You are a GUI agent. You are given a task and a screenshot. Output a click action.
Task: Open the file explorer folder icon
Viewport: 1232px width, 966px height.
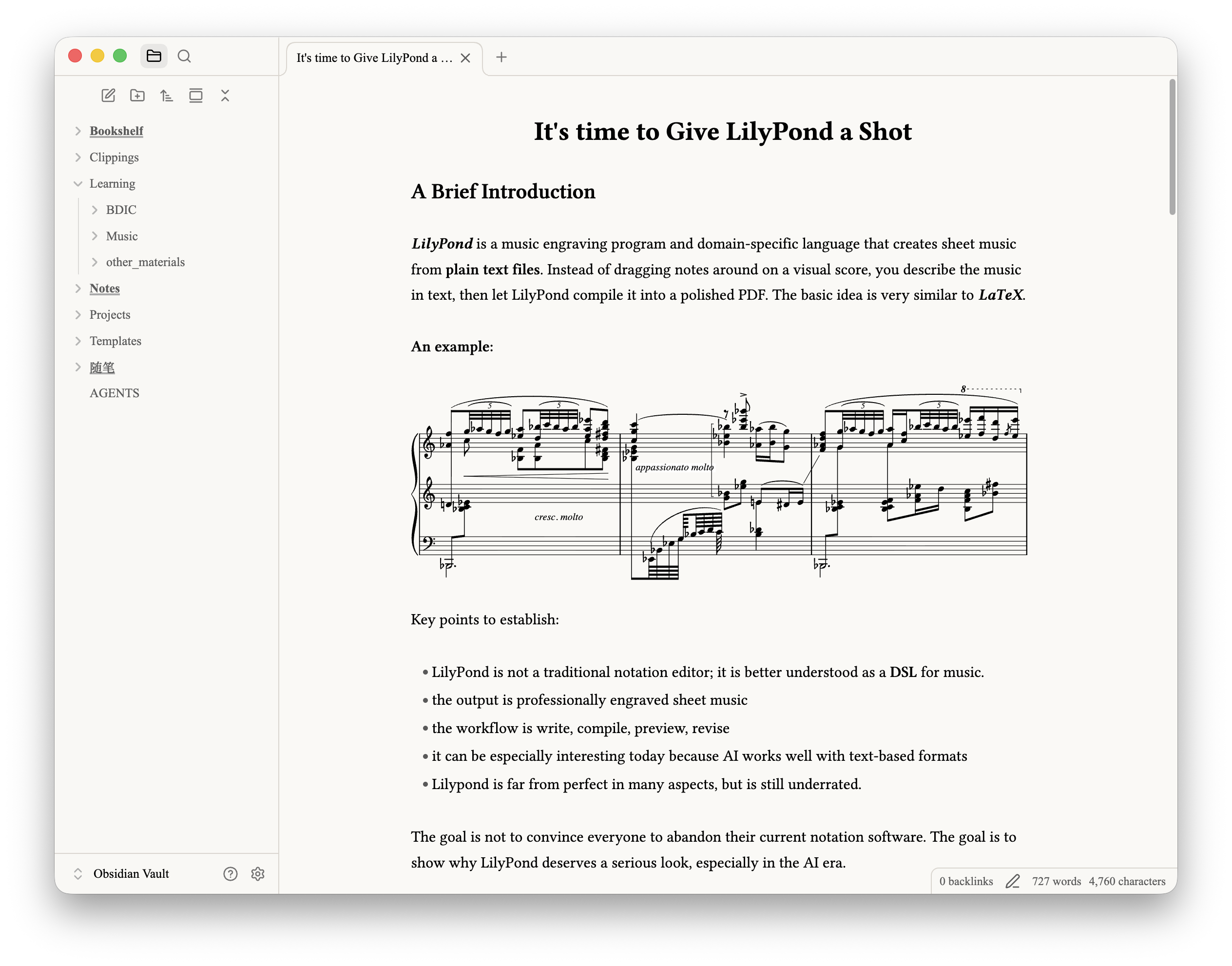point(154,56)
